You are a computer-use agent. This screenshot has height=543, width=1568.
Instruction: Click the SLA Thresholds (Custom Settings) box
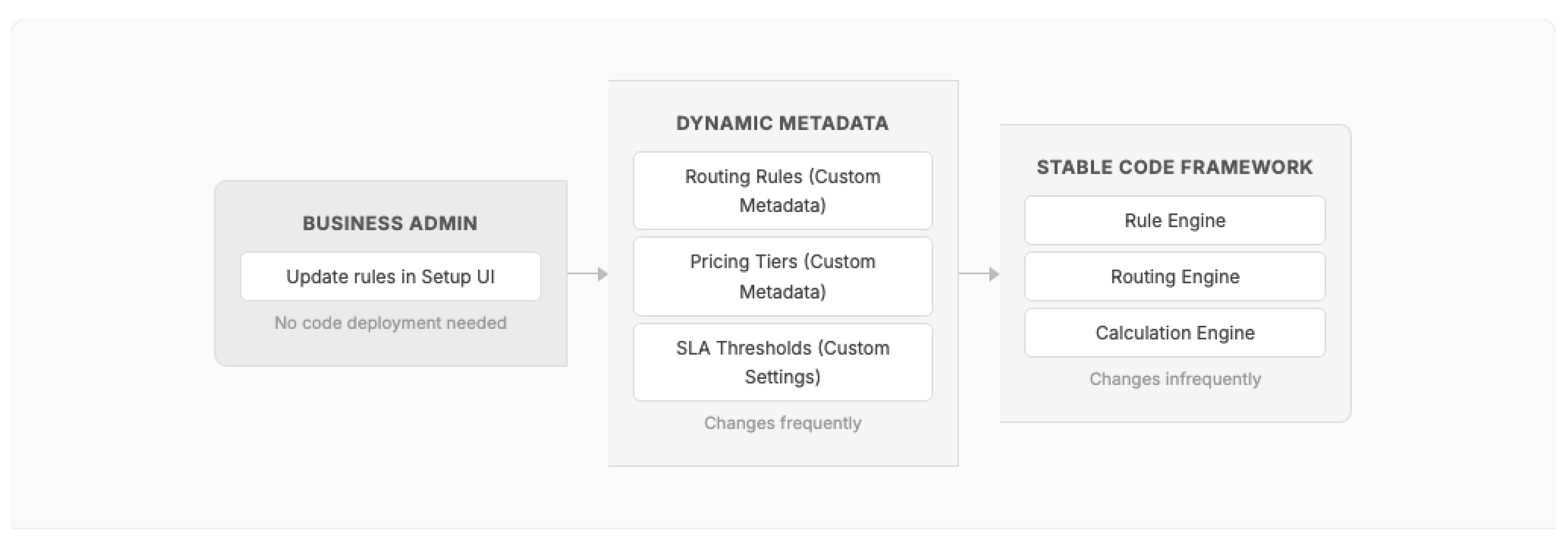(x=782, y=362)
